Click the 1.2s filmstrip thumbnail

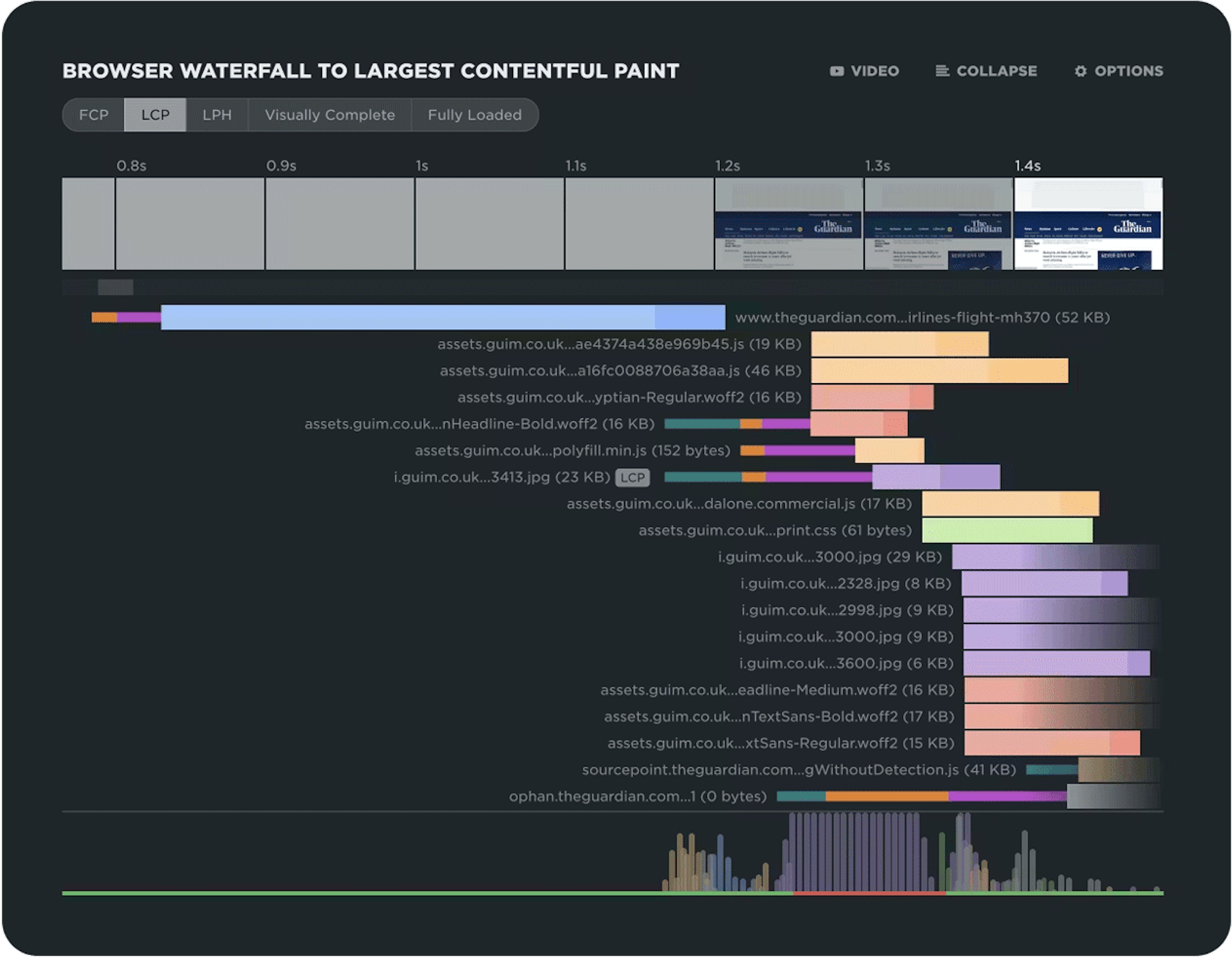(789, 224)
